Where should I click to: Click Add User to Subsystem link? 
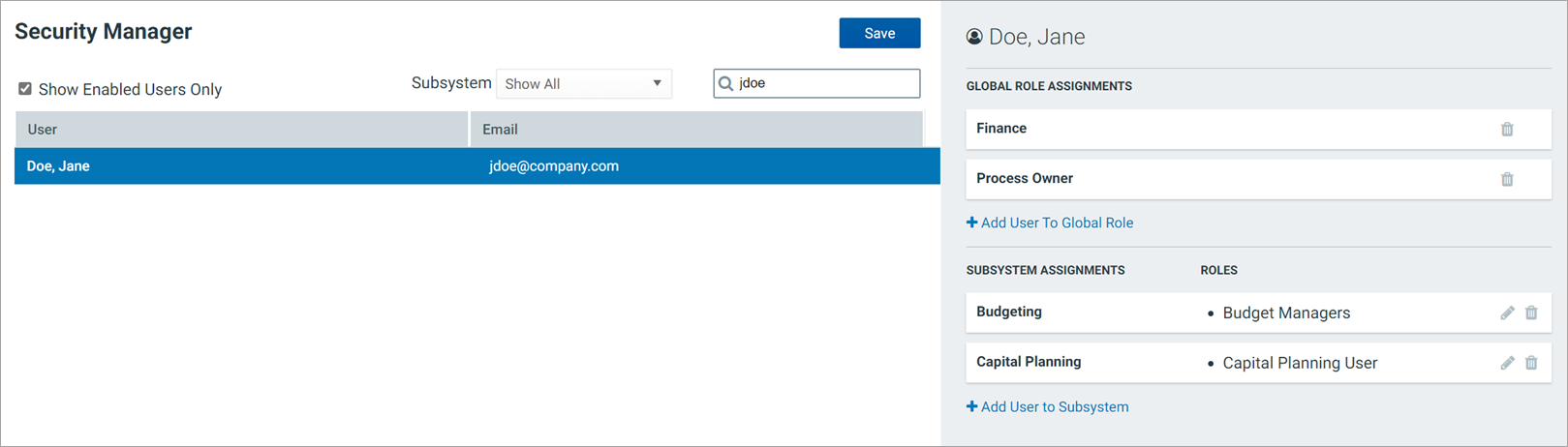point(1048,407)
